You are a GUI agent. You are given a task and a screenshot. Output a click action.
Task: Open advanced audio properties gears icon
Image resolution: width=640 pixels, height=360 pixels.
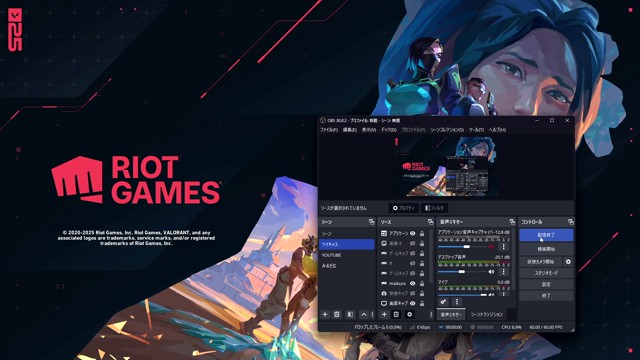(x=443, y=302)
